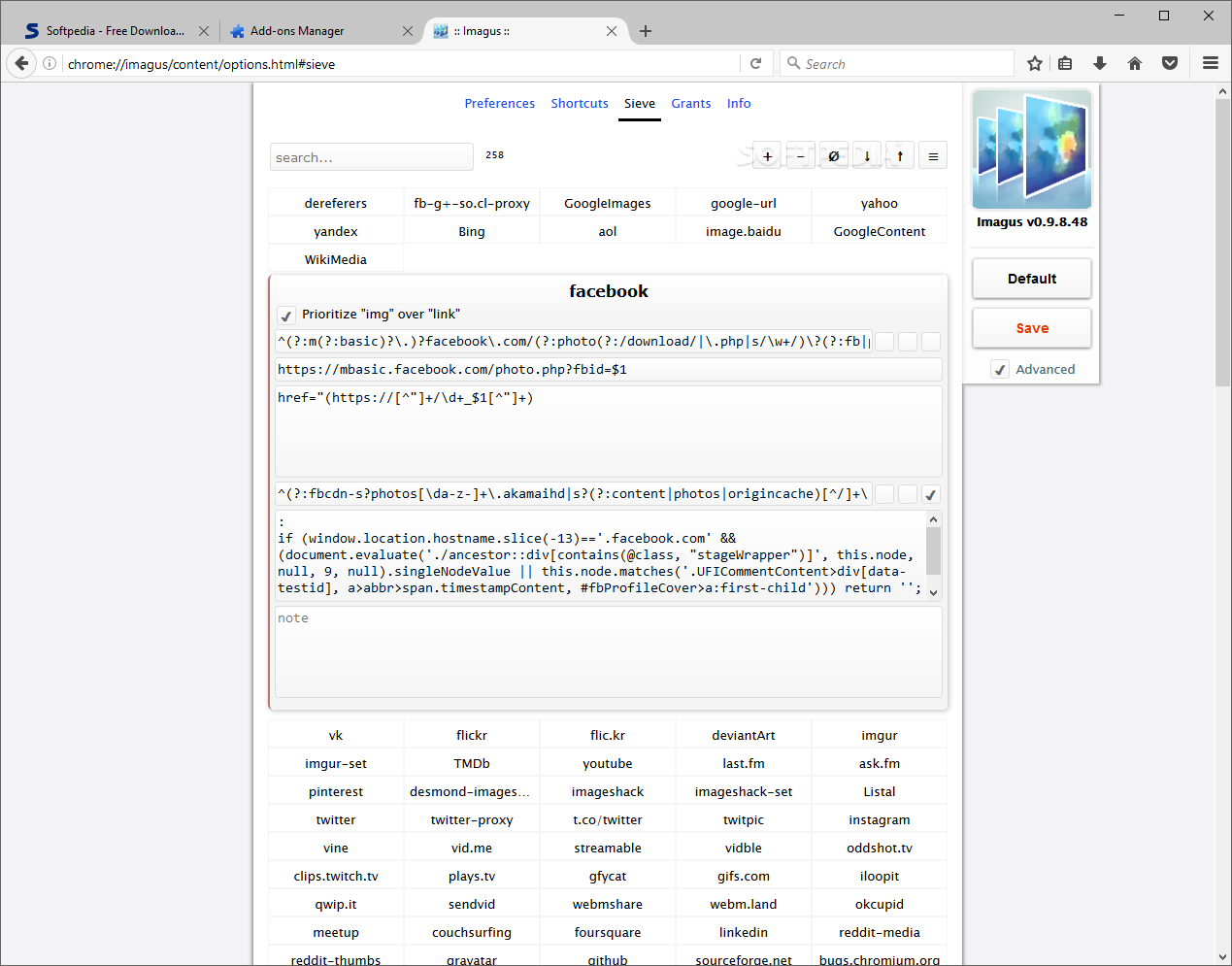Expand the deviantArt rule
The height and width of the screenshot is (966, 1232).
744,735
